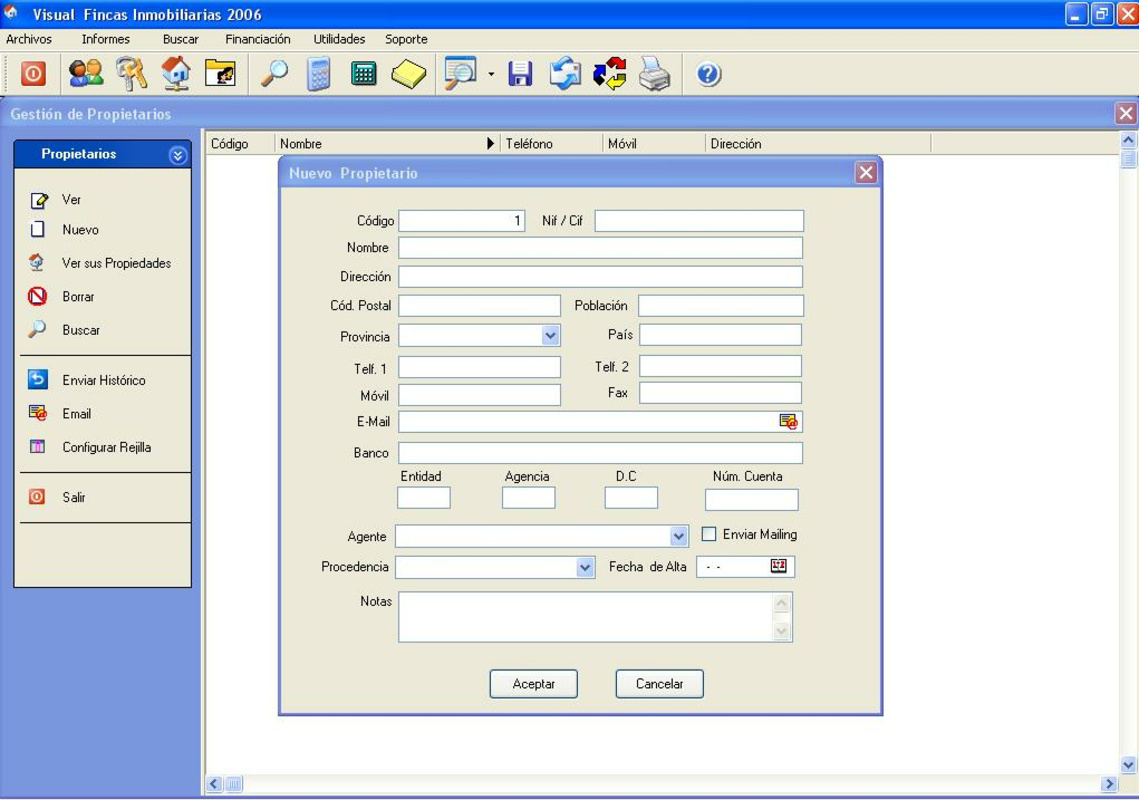
Task: Open the dropdown arrow beside the preview icon
Action: click(491, 74)
